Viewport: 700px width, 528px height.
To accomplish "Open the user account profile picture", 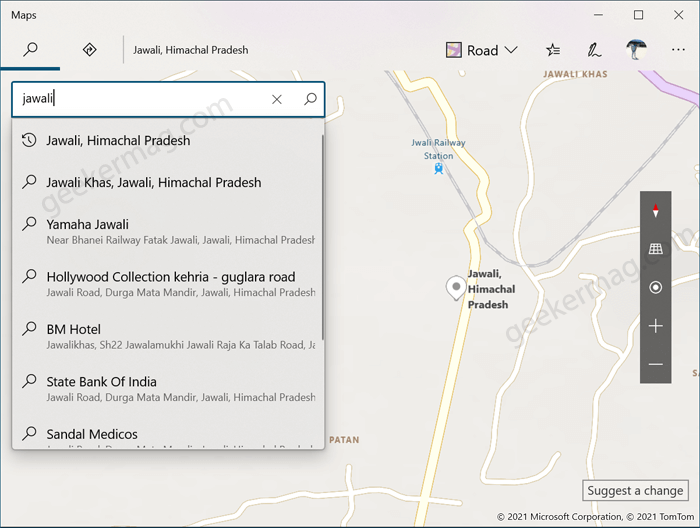I will (x=636, y=50).
